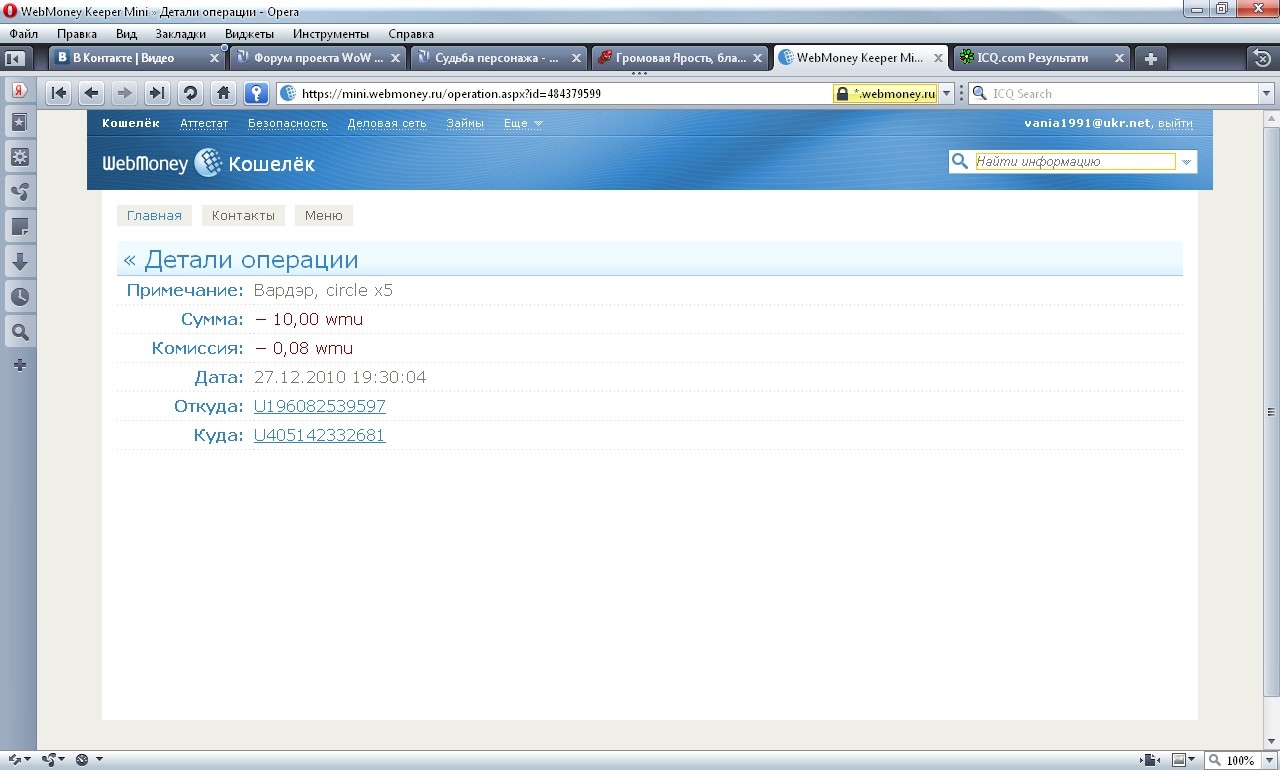Image resolution: width=1280 pixels, height=770 pixels.
Task: Go back one page
Action: (91, 93)
